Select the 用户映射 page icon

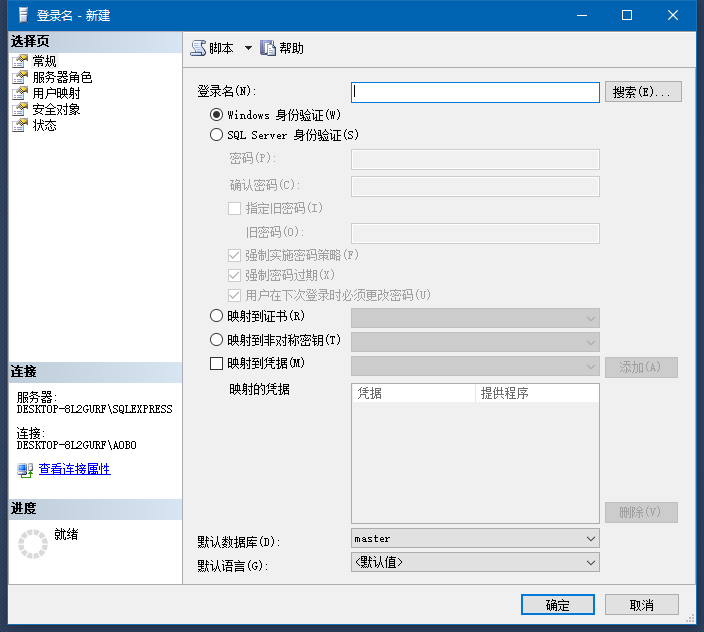click(x=20, y=93)
